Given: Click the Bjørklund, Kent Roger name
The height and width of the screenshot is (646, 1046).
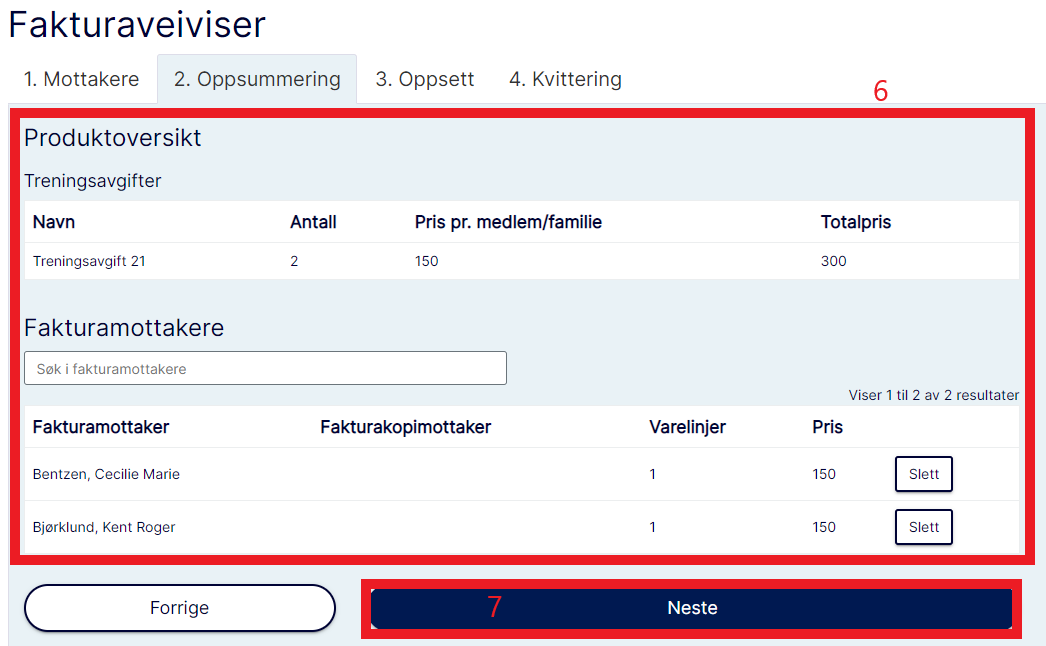Looking at the screenshot, I should pos(104,527).
